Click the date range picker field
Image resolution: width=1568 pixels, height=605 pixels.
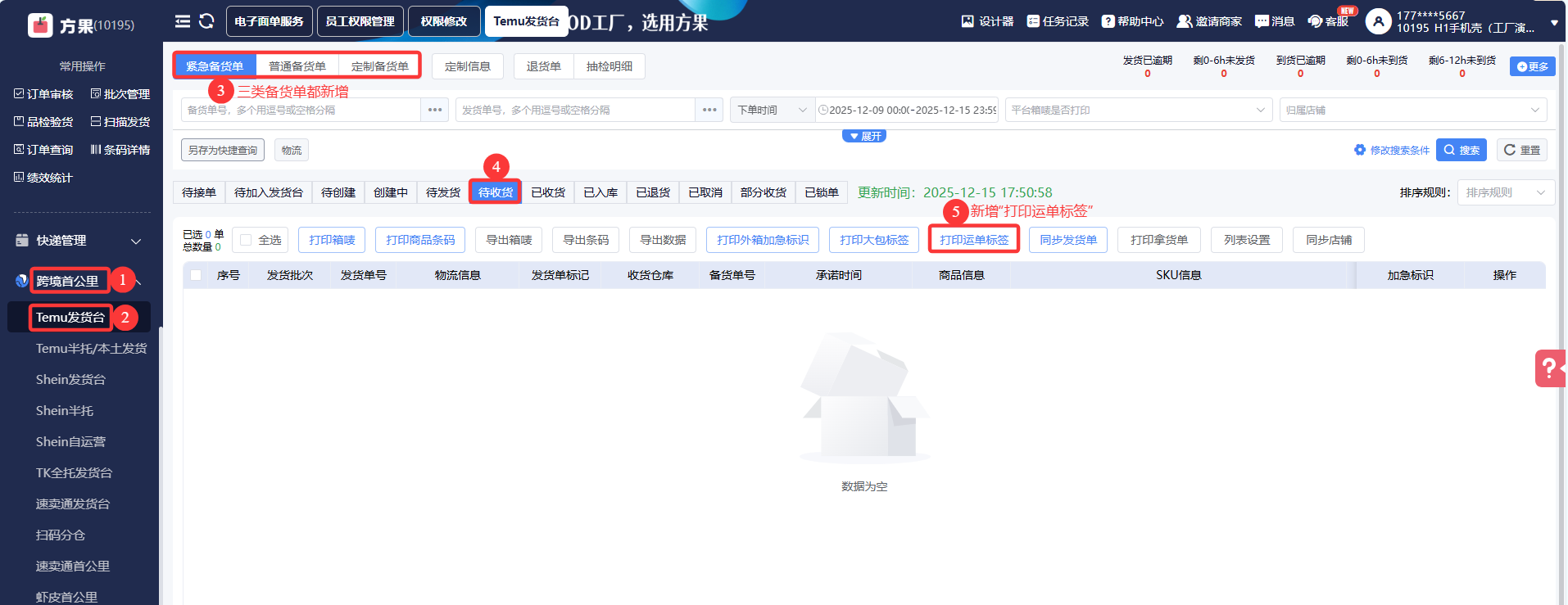907,110
